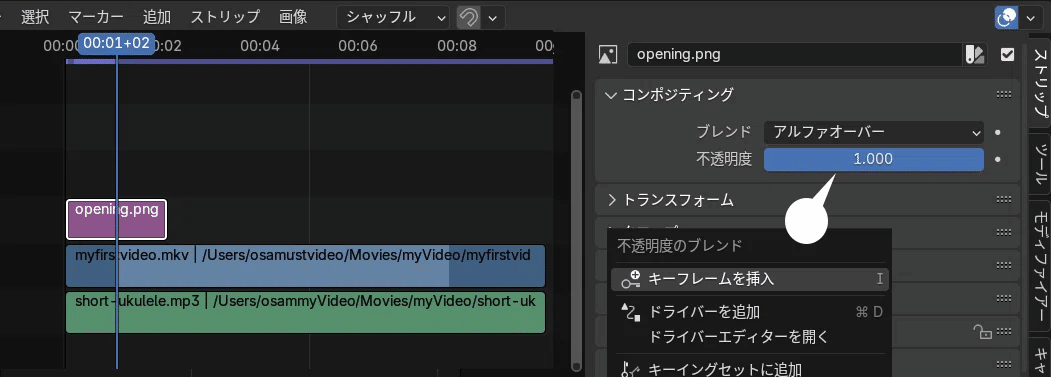Expand the トランスフォーム panel
The image size is (1051, 377).
click(611, 199)
